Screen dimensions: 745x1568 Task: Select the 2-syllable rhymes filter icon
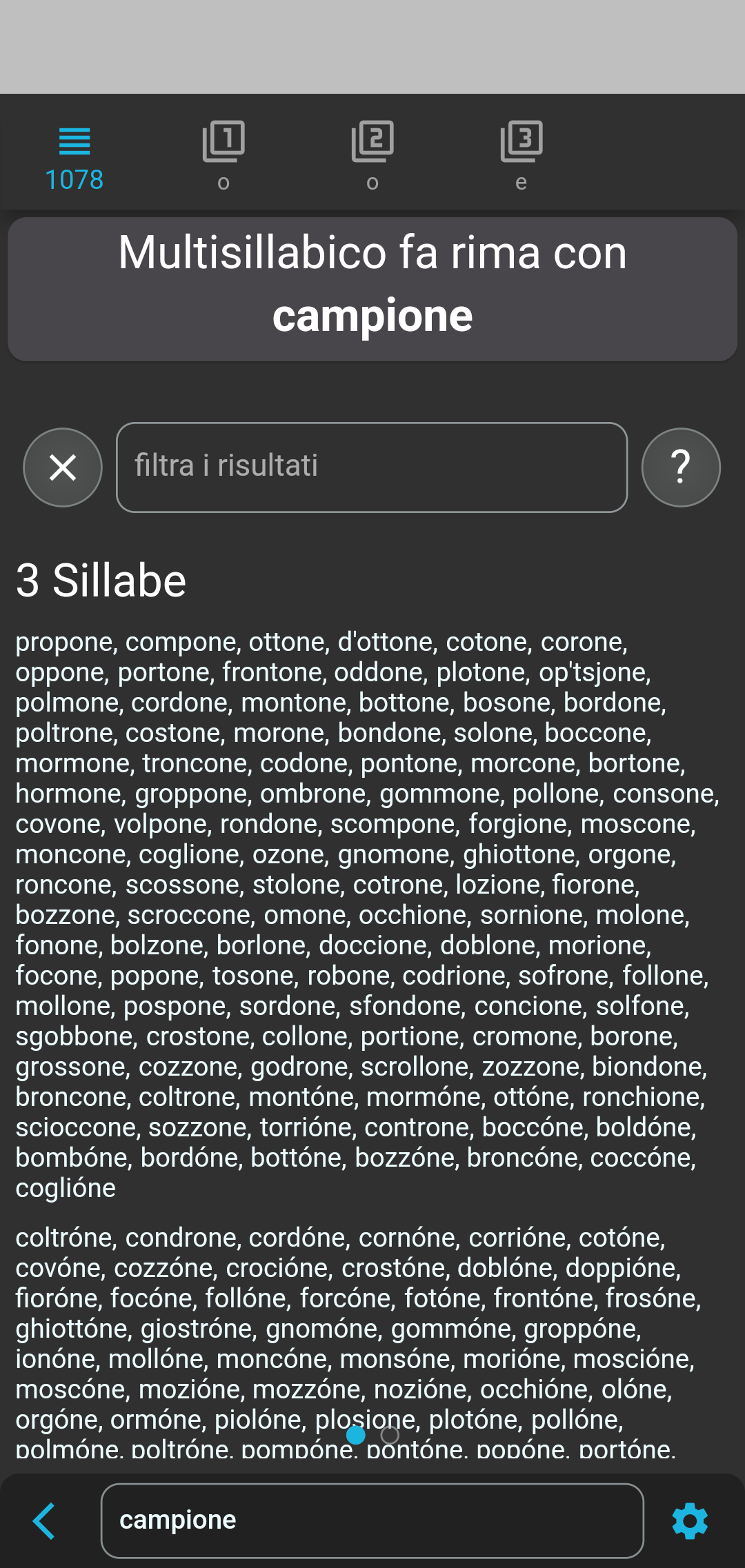click(372, 143)
